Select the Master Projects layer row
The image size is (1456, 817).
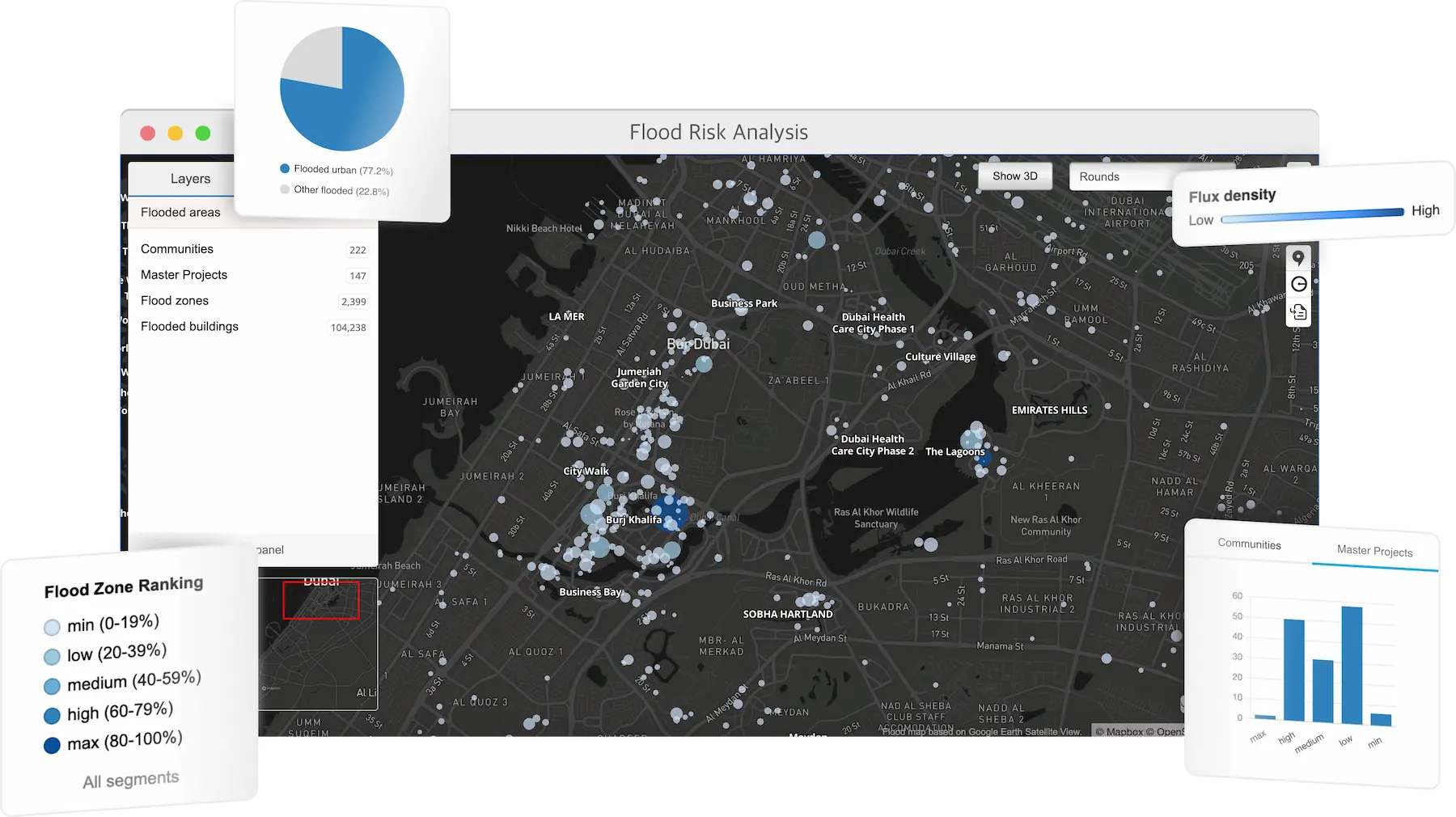pyautogui.click(x=253, y=275)
